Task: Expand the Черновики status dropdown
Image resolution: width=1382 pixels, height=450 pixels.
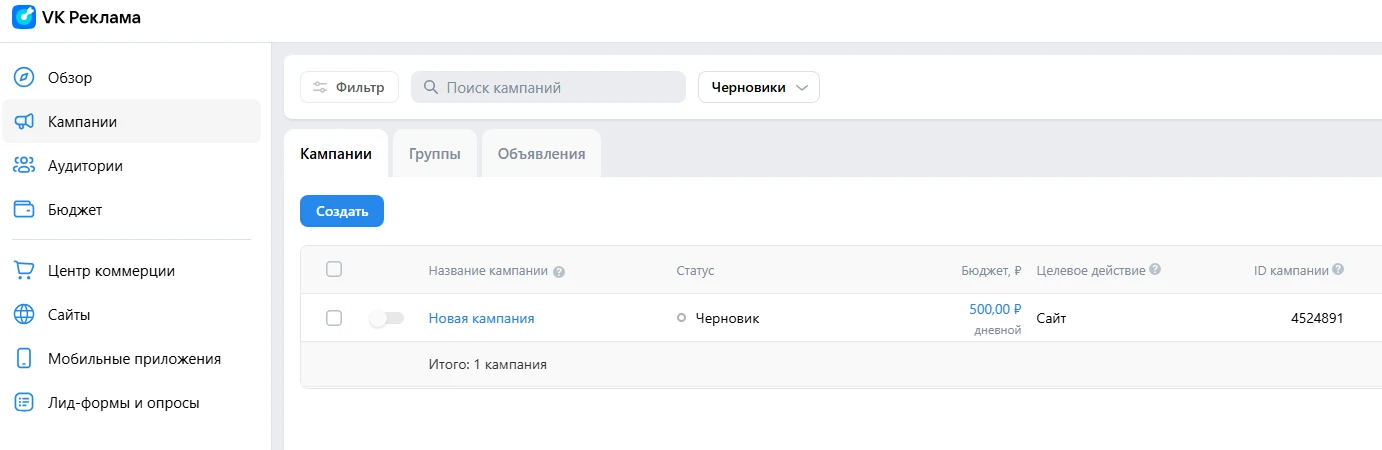Action: (x=758, y=87)
